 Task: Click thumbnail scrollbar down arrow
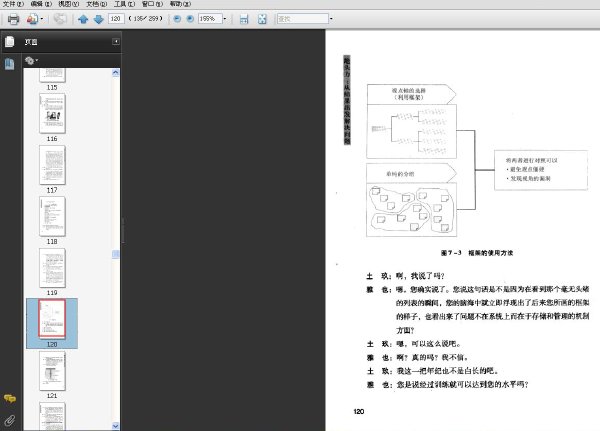pos(116,426)
